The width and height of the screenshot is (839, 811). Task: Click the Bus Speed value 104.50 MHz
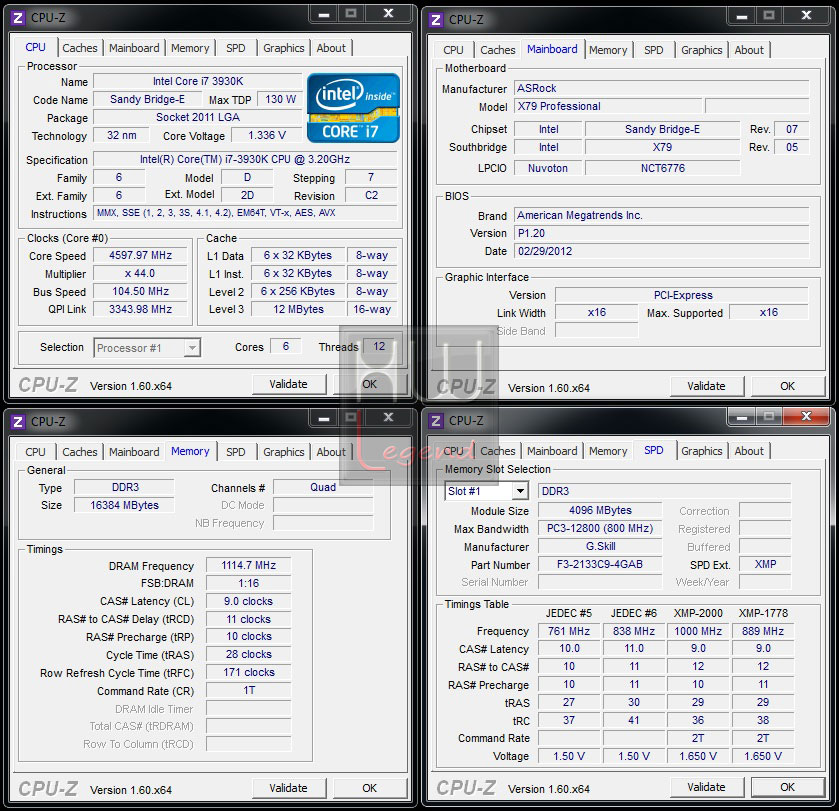[x=140, y=292]
